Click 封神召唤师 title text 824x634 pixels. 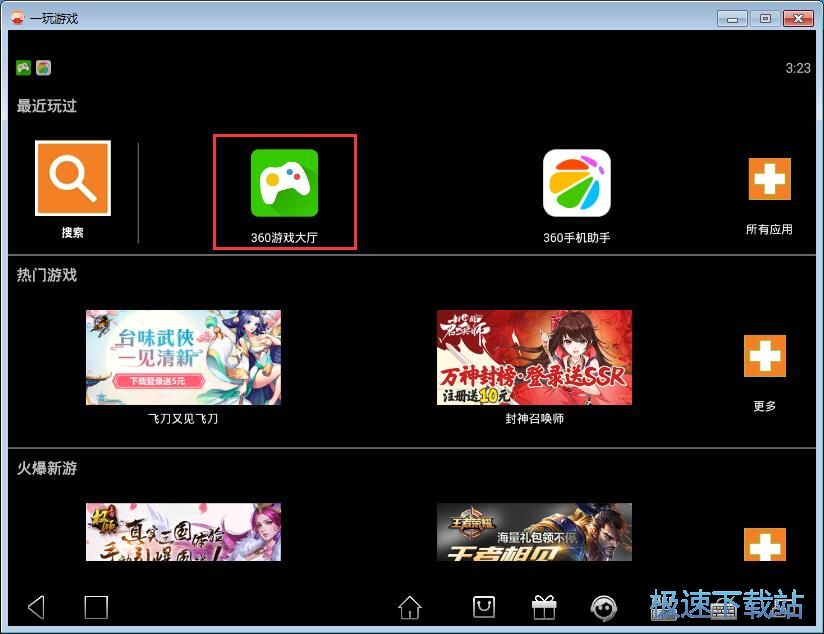click(x=534, y=418)
